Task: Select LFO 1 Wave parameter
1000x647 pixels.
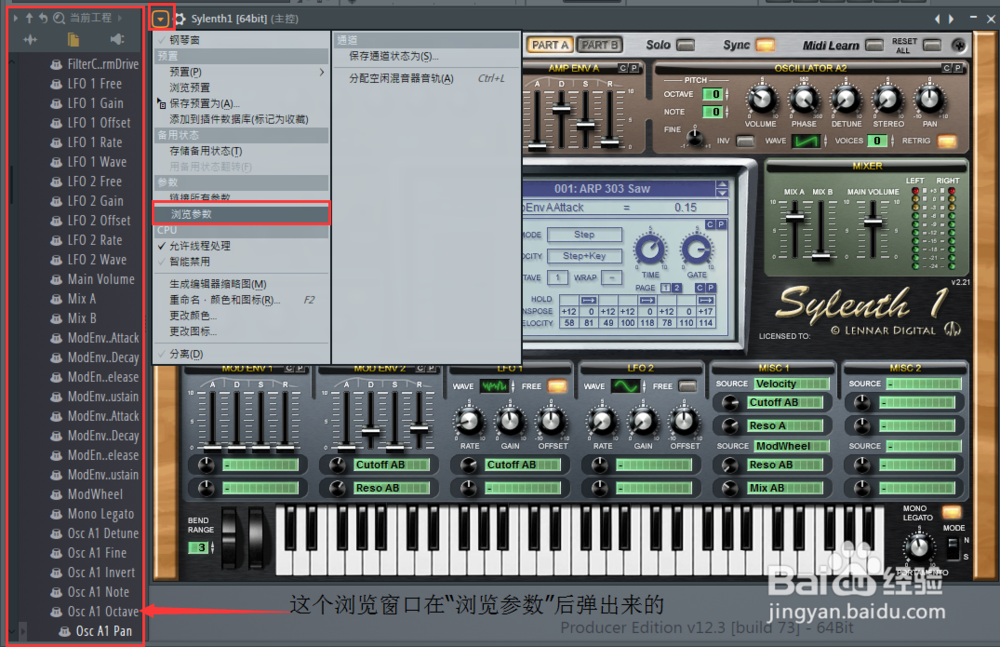Action: point(89,162)
